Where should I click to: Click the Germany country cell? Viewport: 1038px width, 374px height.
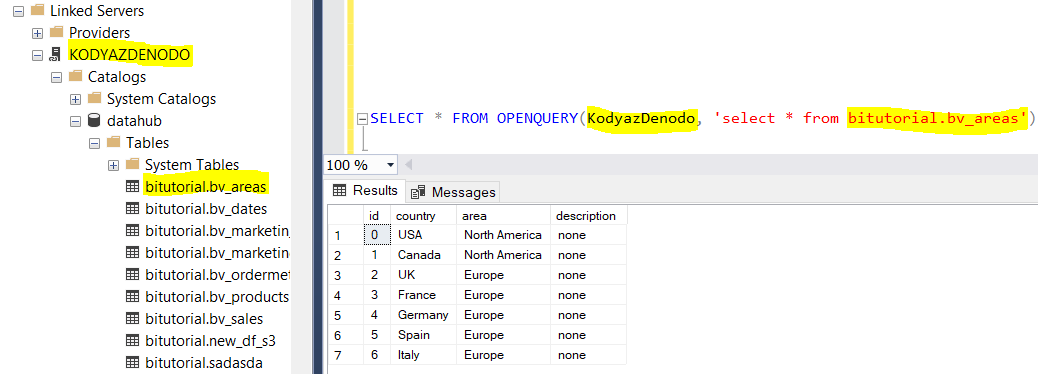(423, 315)
